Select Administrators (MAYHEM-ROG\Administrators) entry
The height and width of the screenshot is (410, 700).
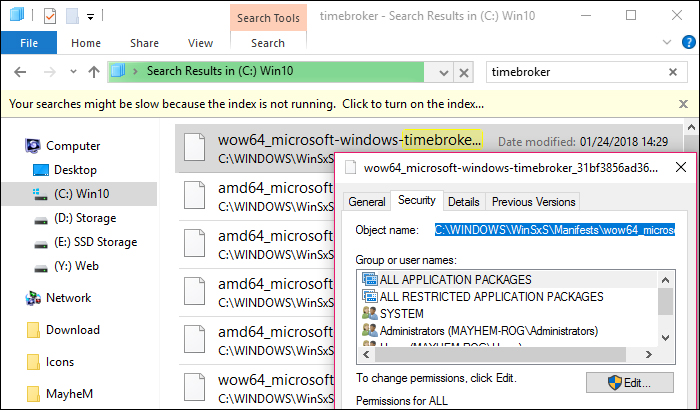click(x=489, y=331)
